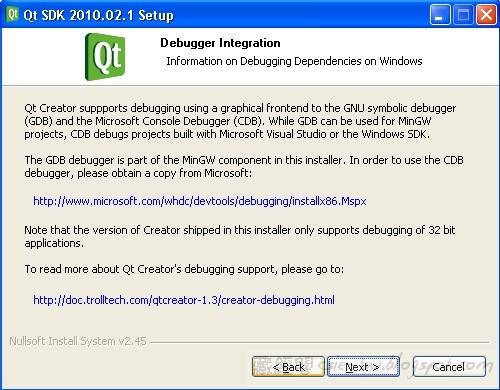The image size is (500, 390).
Task: Cancel the Qt SDK setup
Action: 449,367
